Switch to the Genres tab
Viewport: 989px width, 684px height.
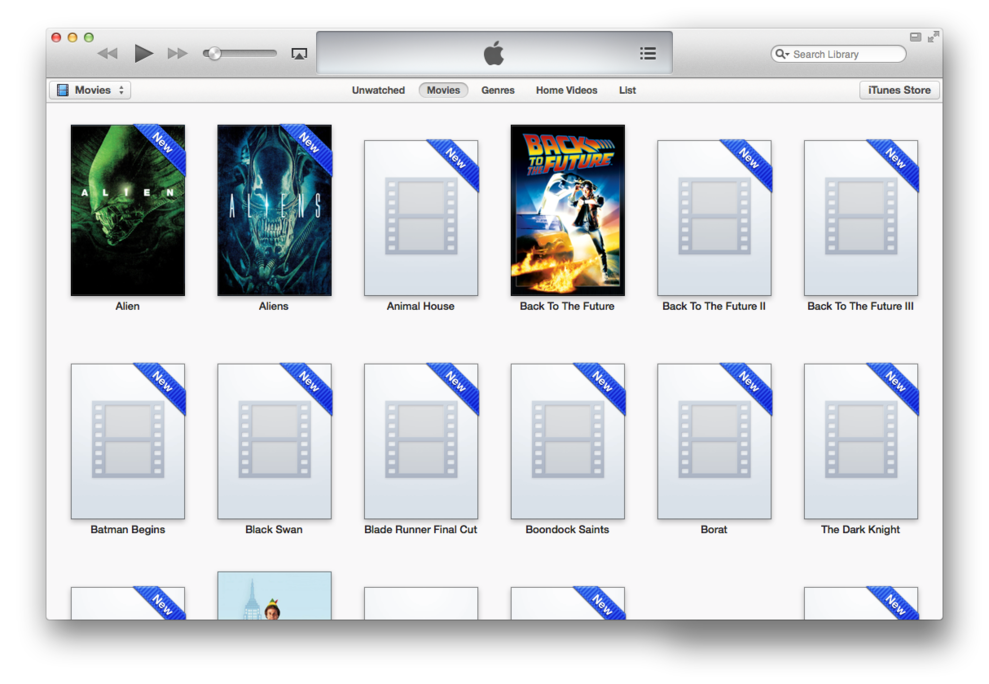[498, 90]
